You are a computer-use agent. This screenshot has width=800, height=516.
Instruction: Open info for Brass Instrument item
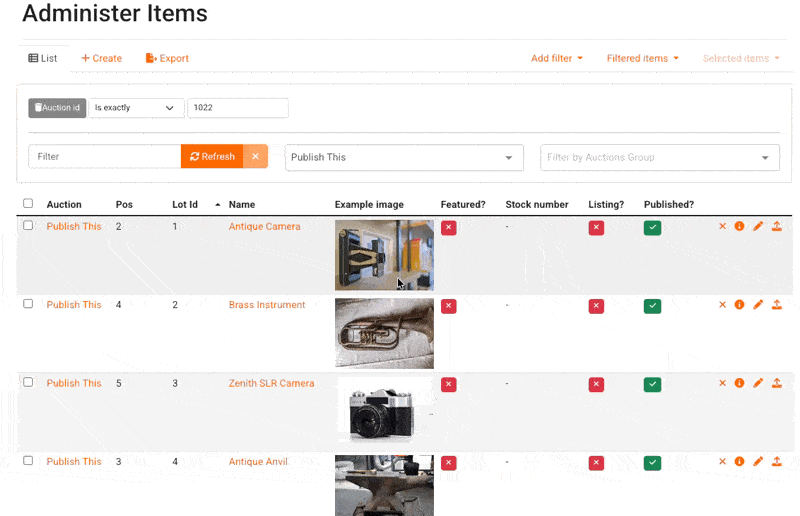pyautogui.click(x=740, y=305)
